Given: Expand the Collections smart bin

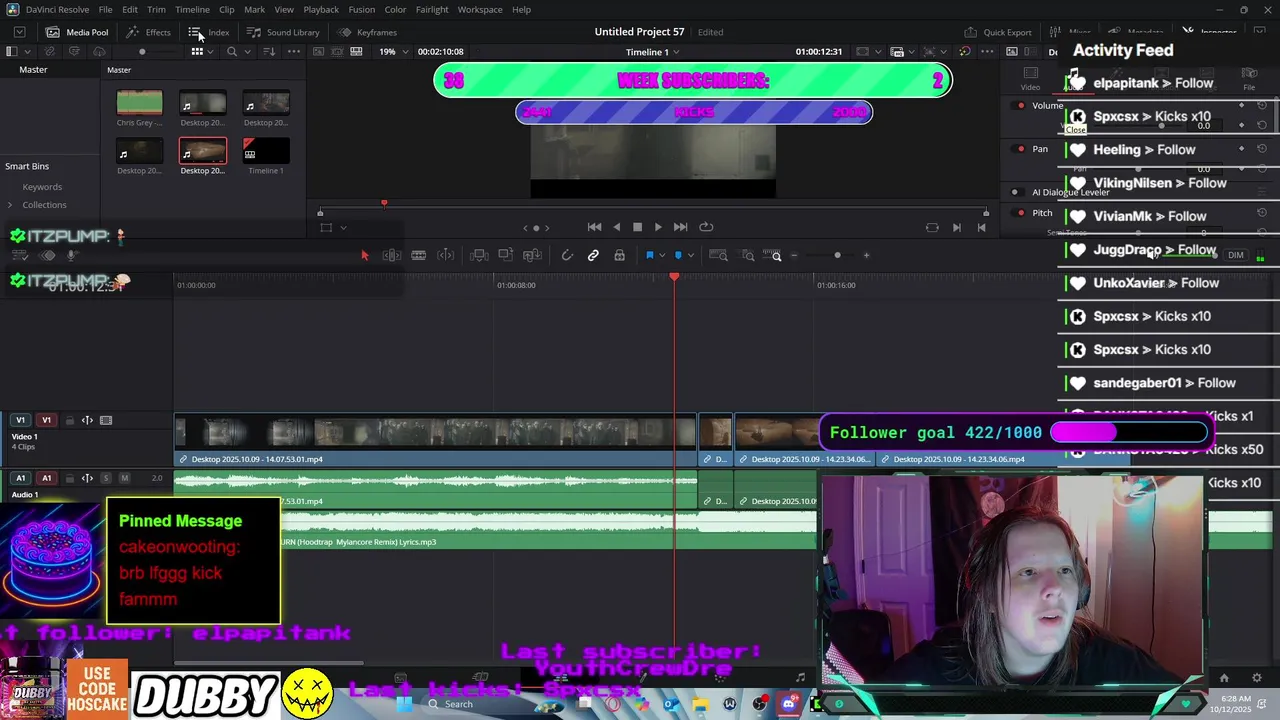Looking at the screenshot, I should point(10,205).
